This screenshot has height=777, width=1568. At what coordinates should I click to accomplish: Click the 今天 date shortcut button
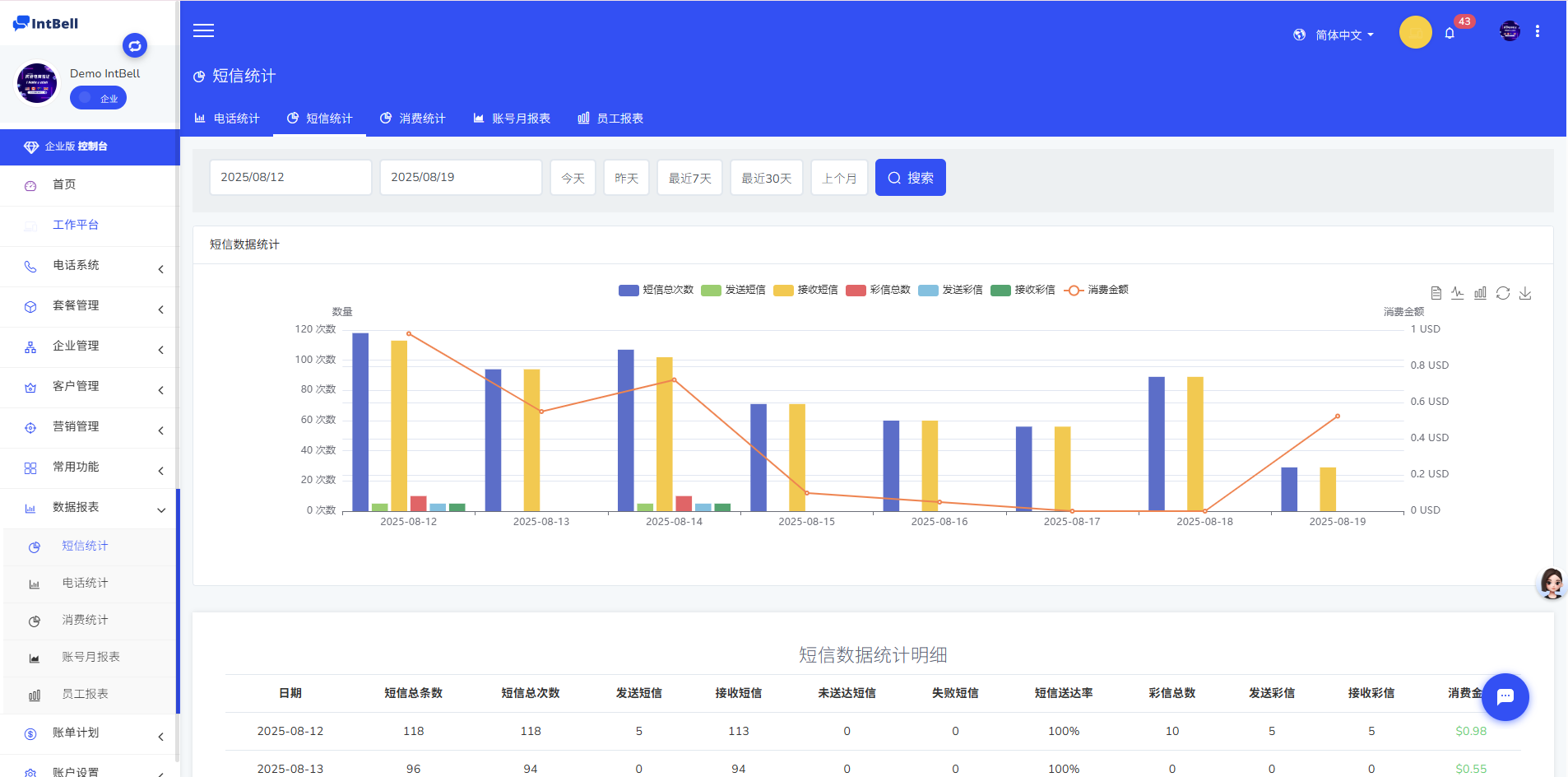573,178
